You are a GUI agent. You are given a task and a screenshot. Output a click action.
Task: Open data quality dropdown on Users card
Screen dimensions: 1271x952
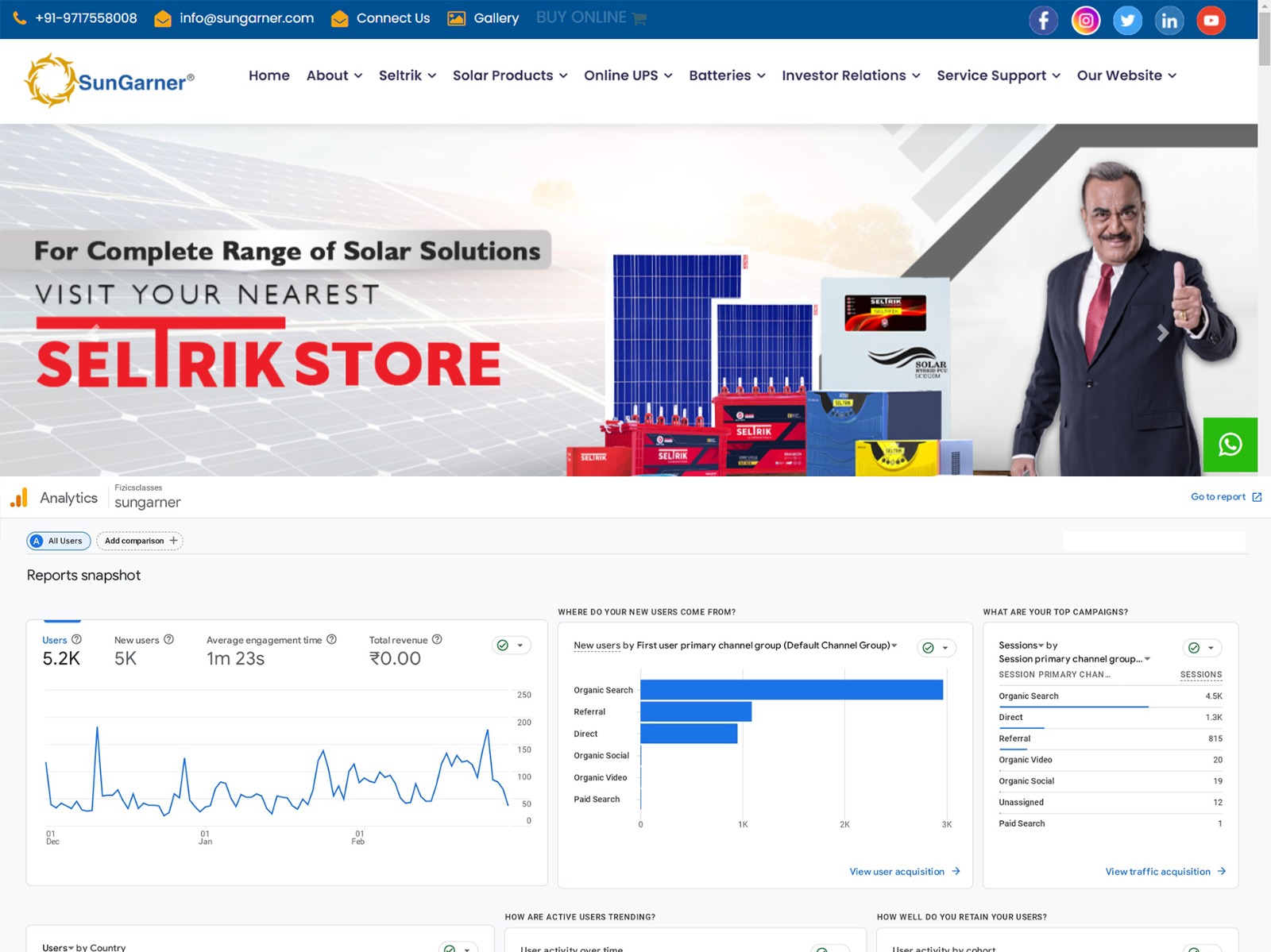pos(512,646)
